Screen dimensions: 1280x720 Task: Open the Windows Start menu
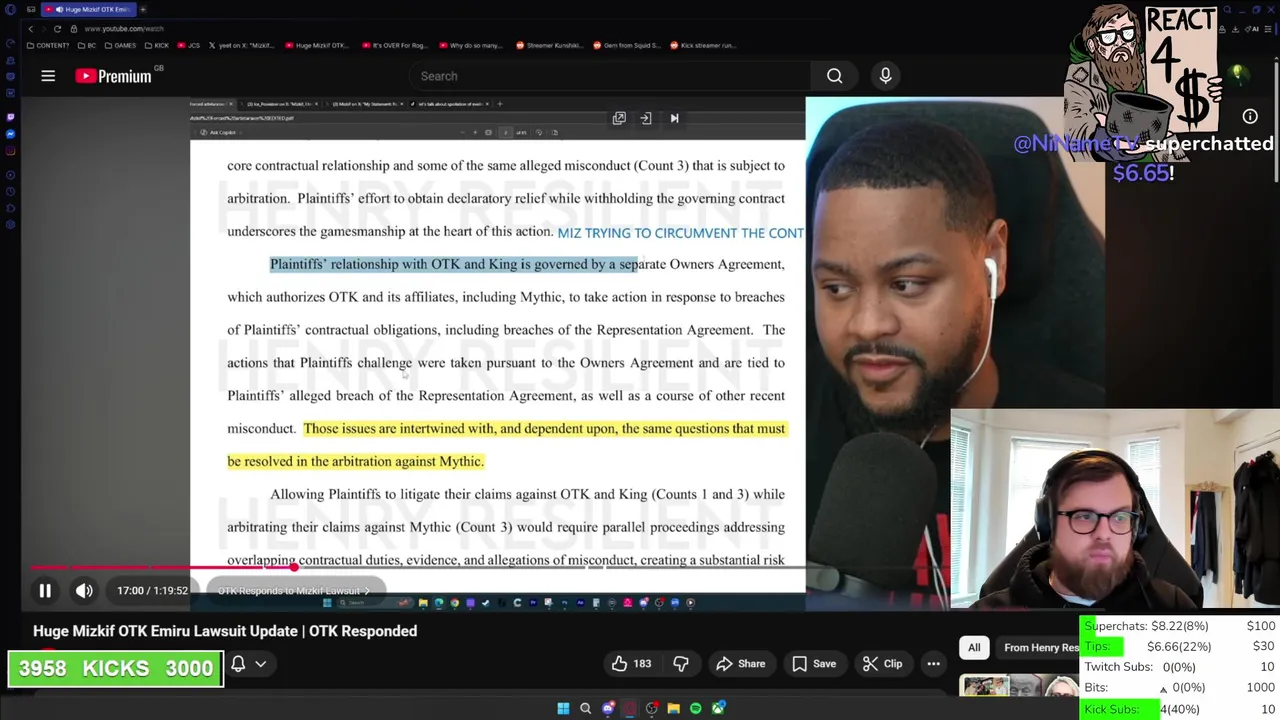click(x=563, y=709)
